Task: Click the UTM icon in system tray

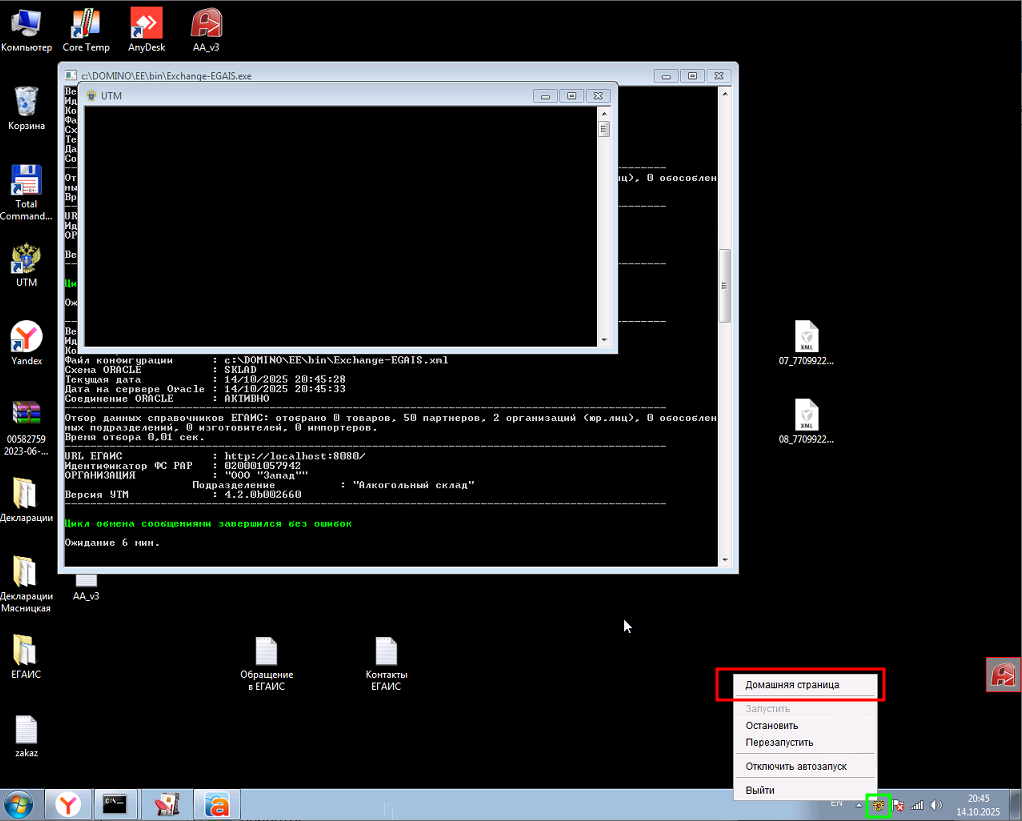Action: tap(878, 805)
